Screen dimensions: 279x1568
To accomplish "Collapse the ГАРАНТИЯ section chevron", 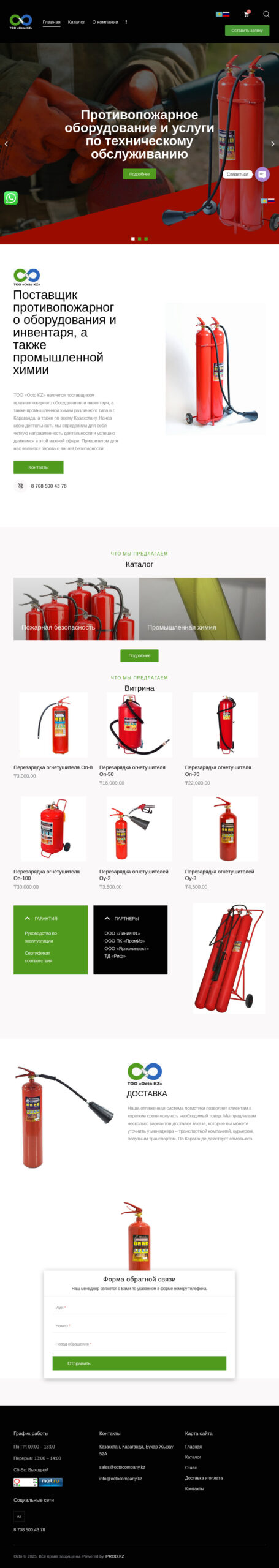I will click(x=27, y=918).
